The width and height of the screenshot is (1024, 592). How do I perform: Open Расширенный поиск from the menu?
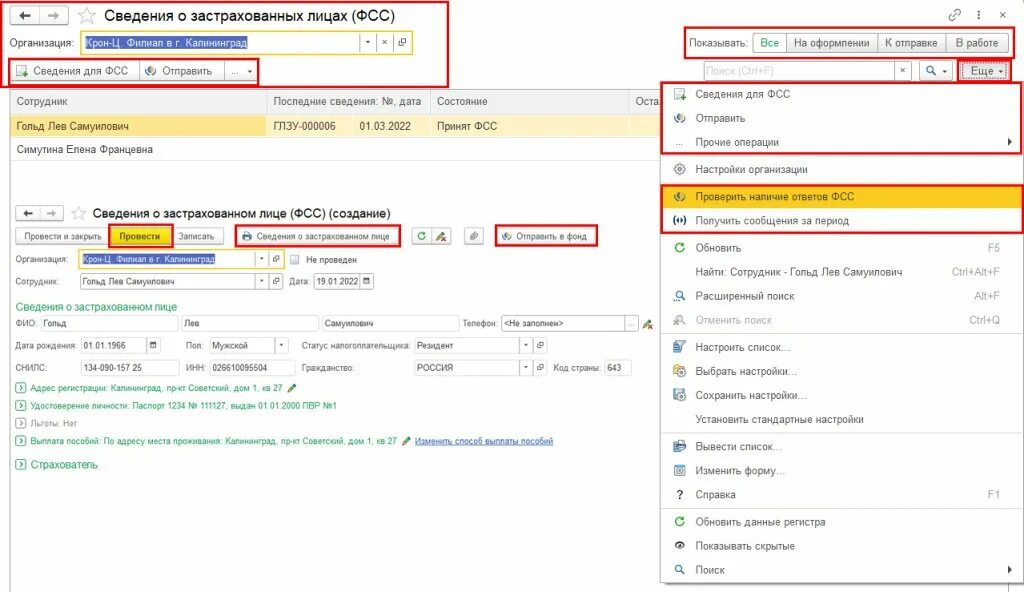click(x=841, y=296)
